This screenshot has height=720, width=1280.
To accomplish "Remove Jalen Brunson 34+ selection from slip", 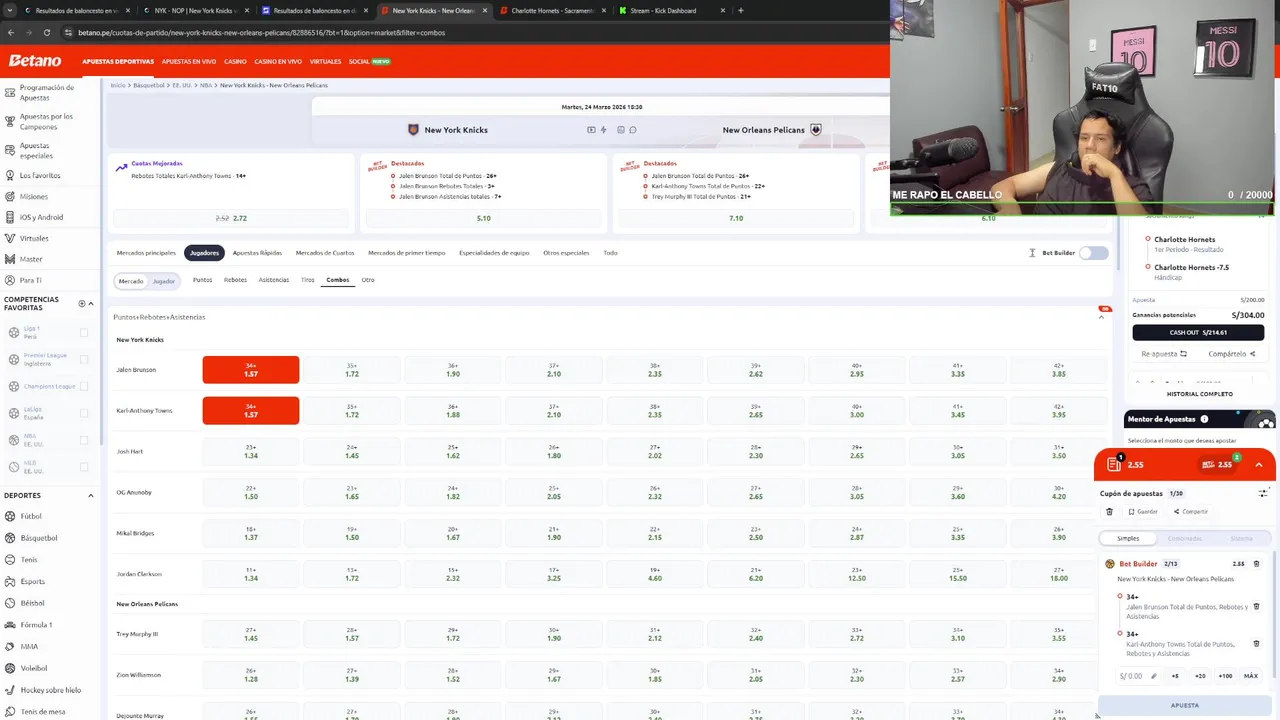I will click(1256, 606).
